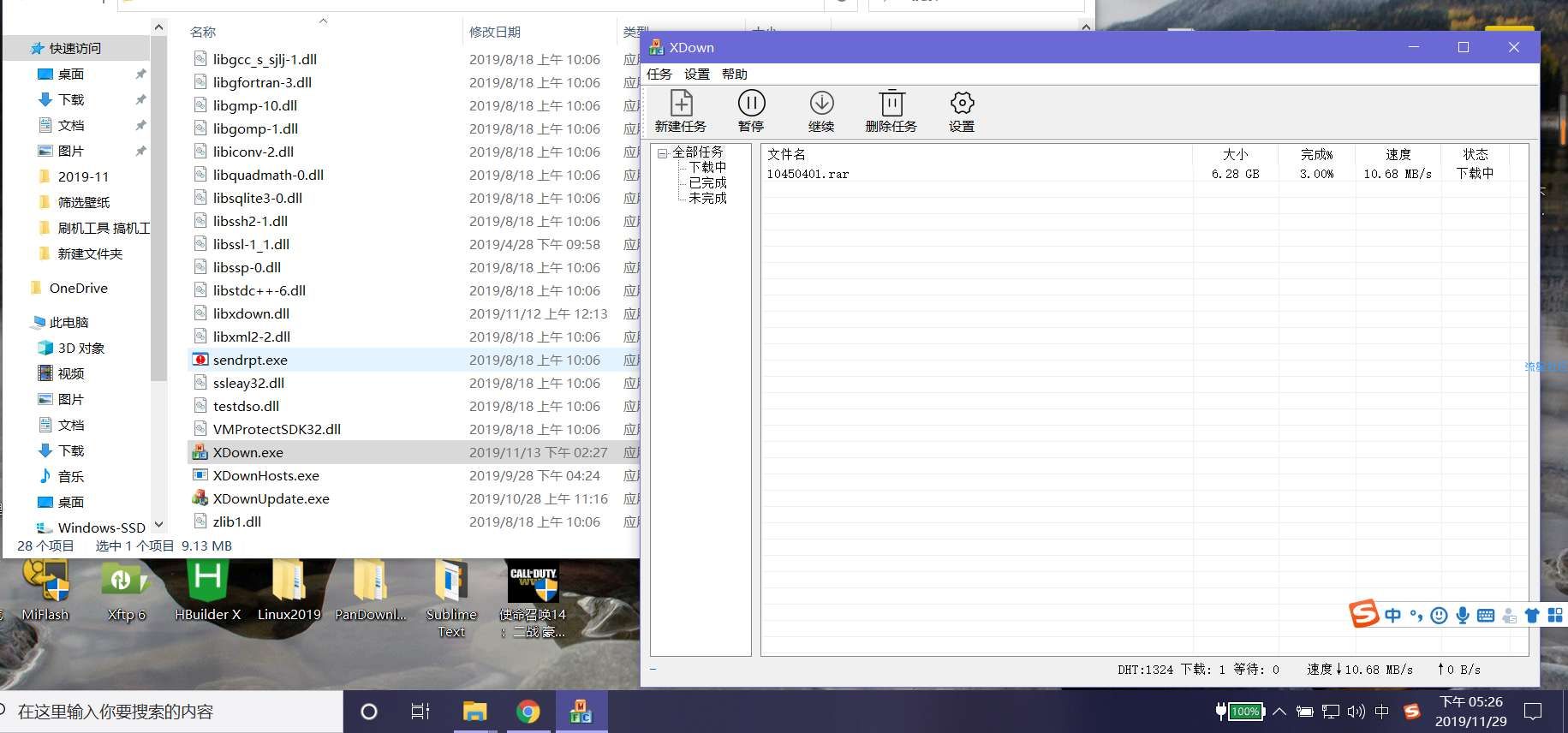Open 筛选壁纸 folder in sidebar
Viewport: 1568px width, 733px height.
[x=84, y=202]
